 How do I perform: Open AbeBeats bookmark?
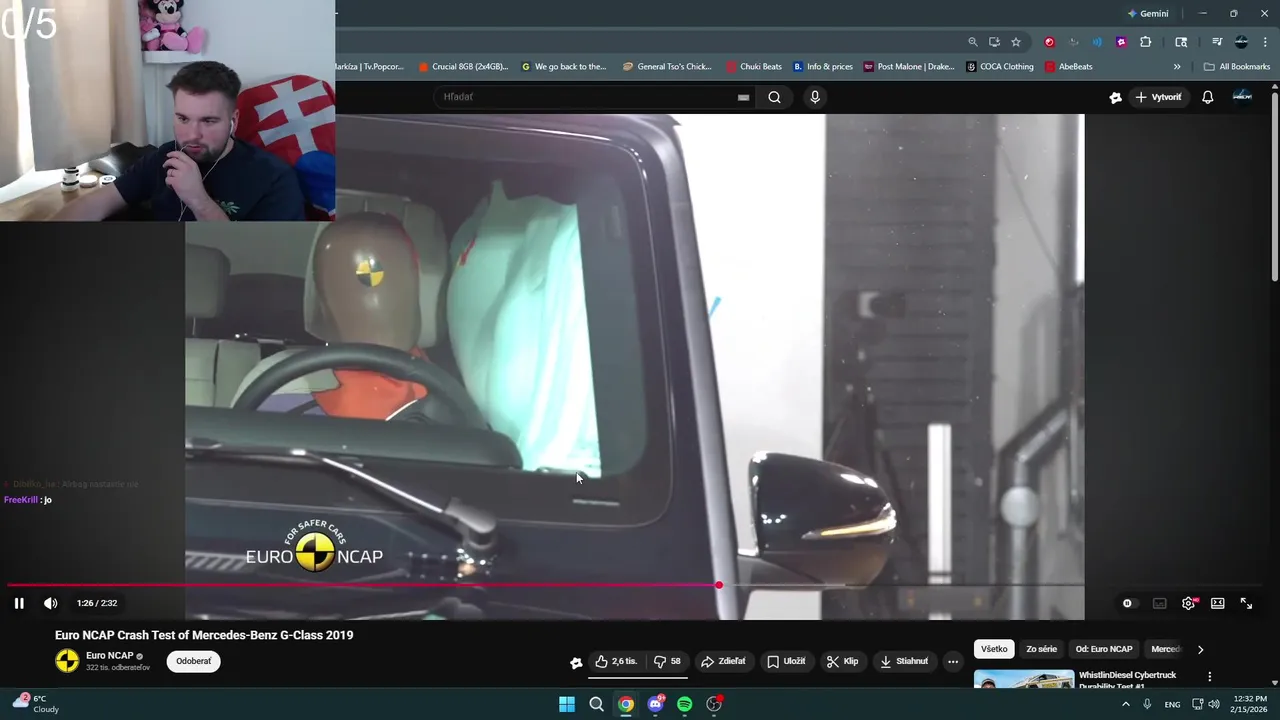point(1068,67)
